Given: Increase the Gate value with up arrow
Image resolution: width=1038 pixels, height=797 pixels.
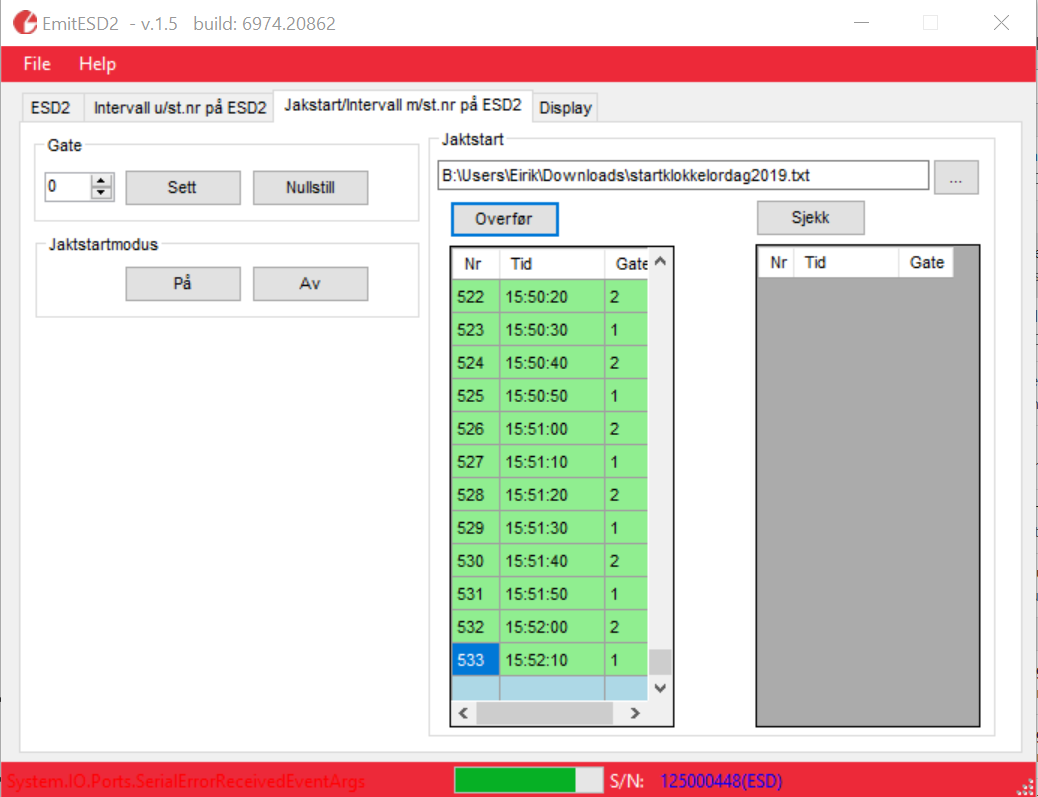Looking at the screenshot, I should (101, 181).
